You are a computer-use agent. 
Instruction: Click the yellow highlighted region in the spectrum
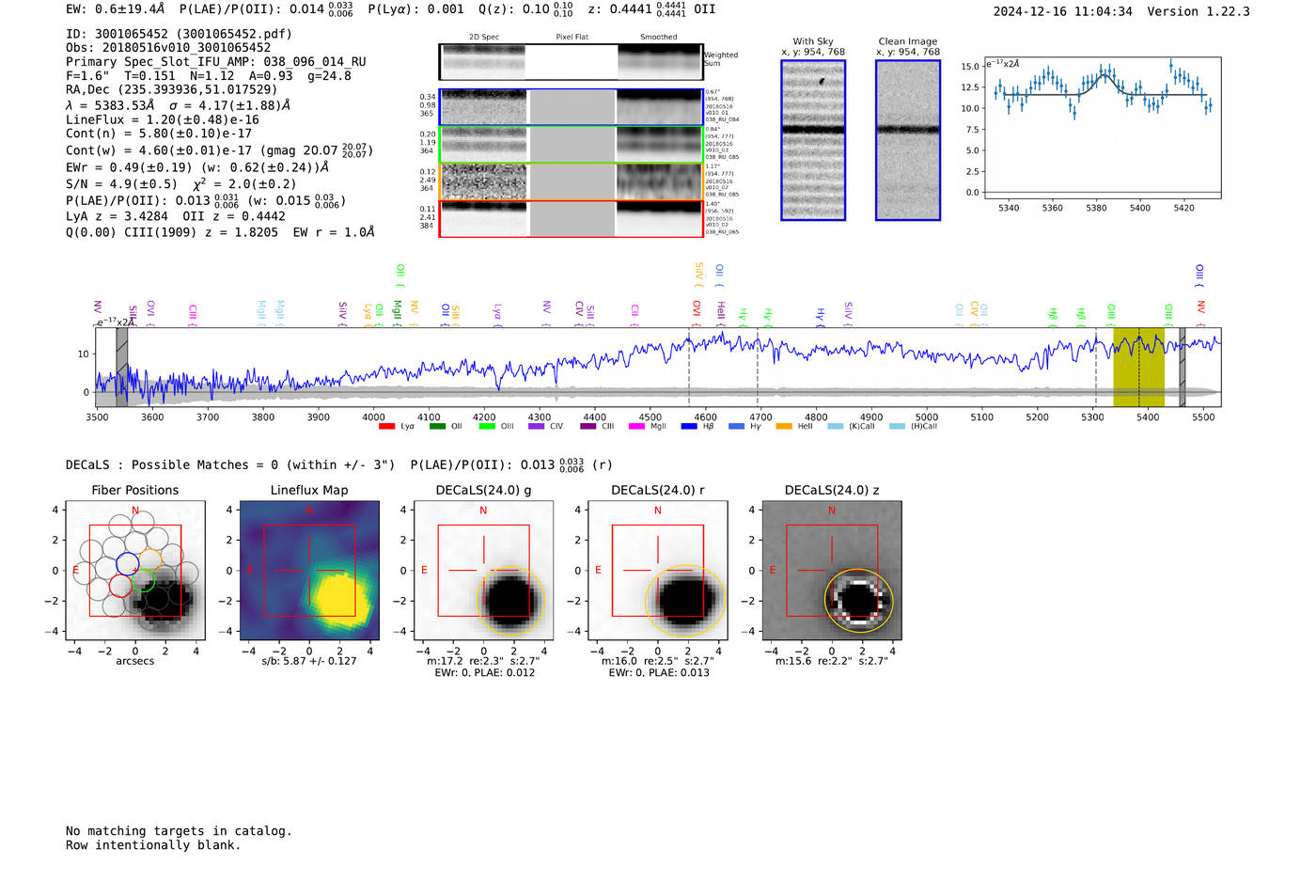(x=1138, y=368)
